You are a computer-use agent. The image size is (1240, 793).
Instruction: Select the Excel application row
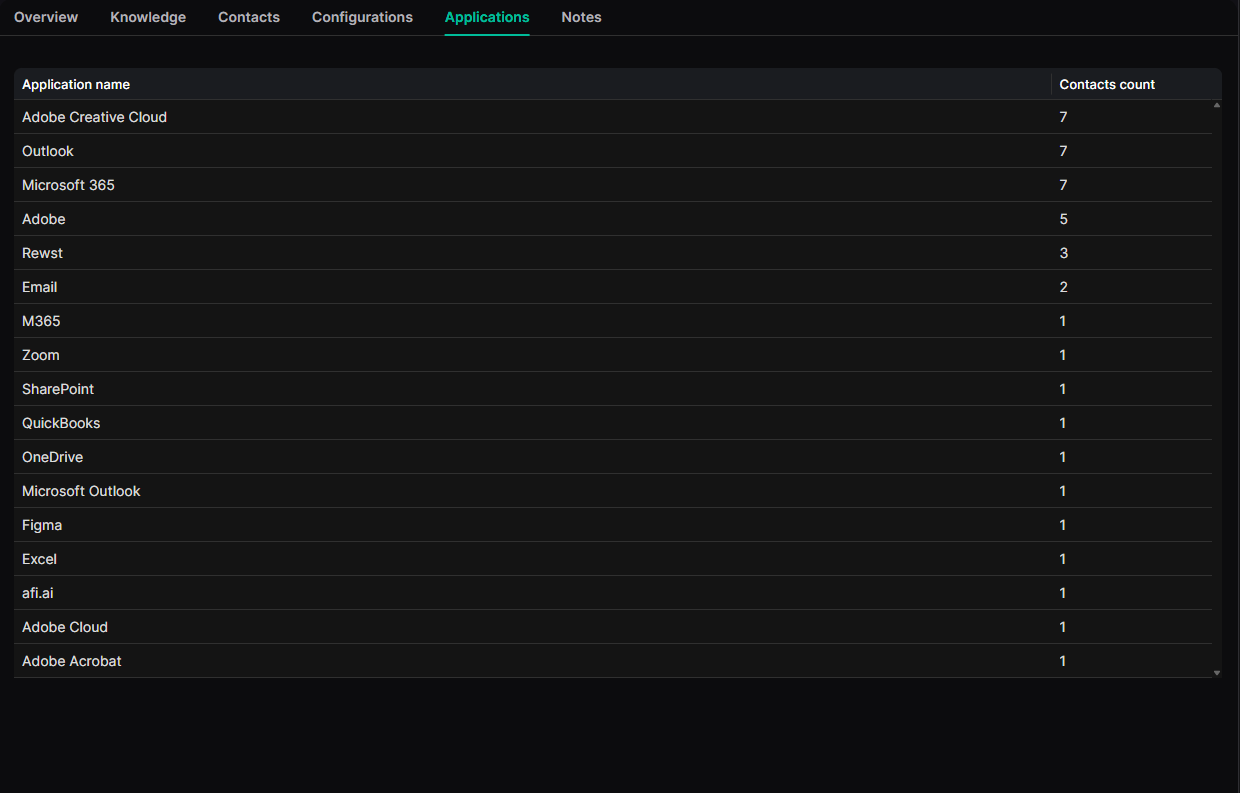coord(613,559)
